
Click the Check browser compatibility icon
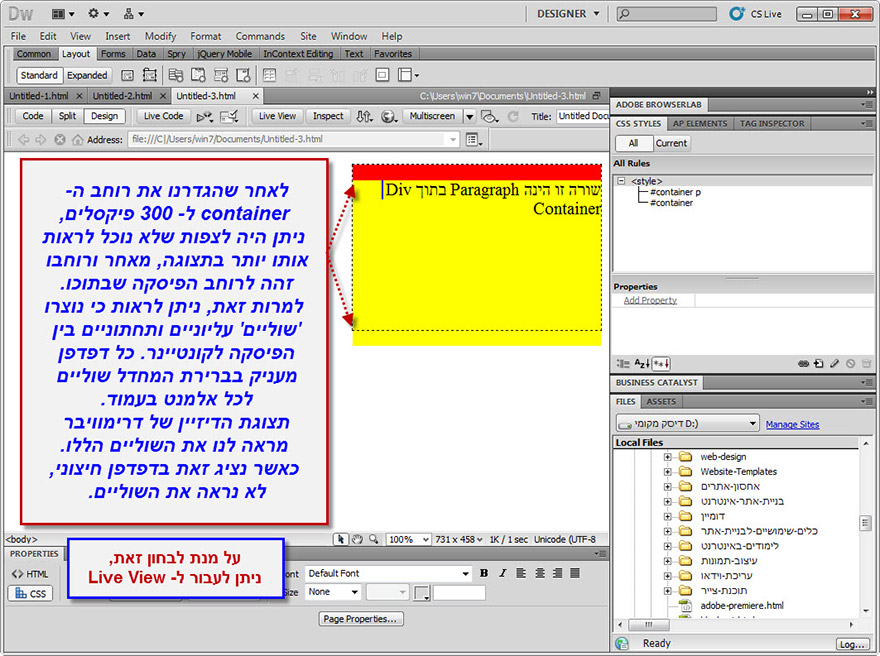point(229,116)
